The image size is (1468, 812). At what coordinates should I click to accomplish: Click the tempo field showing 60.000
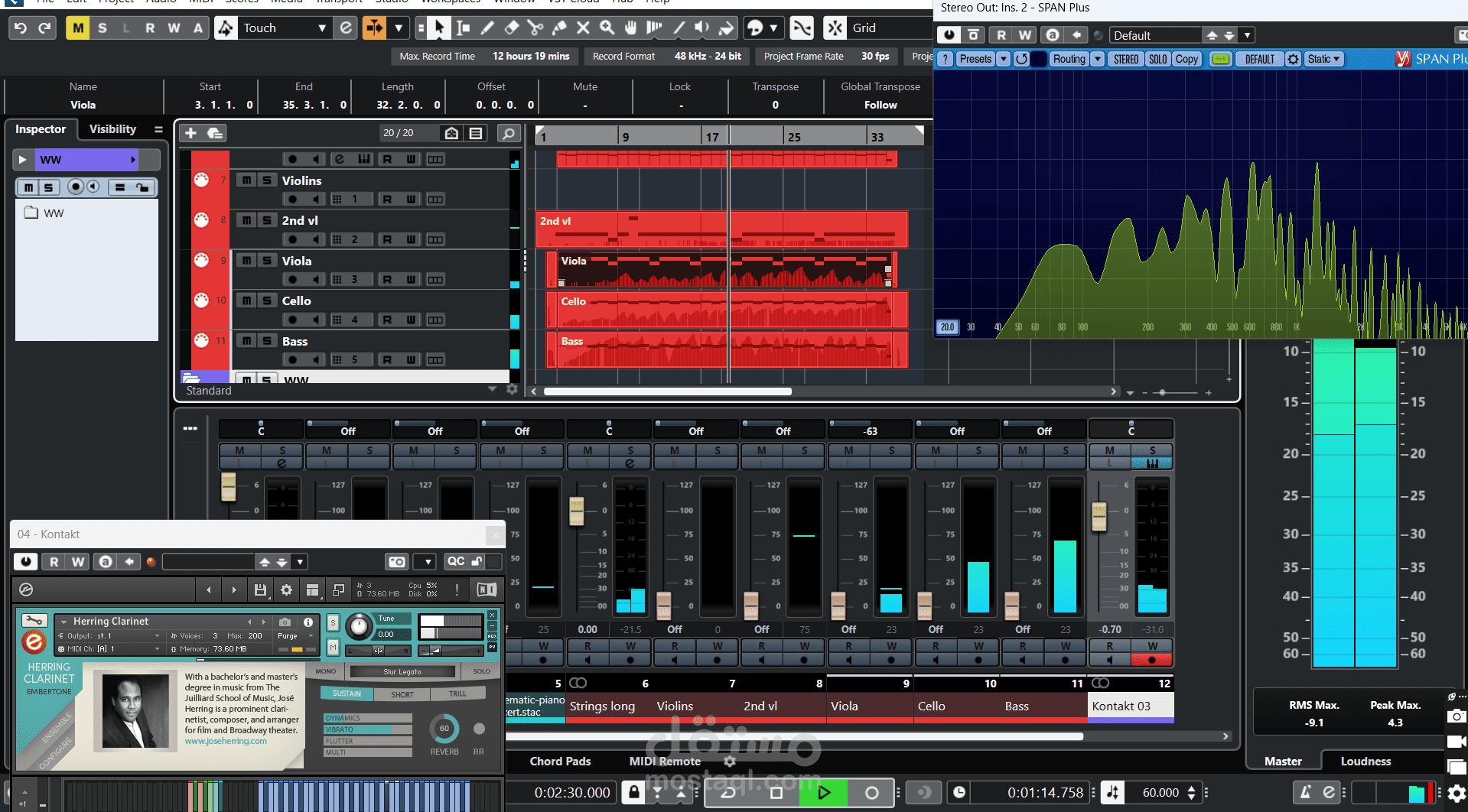pos(1160,793)
